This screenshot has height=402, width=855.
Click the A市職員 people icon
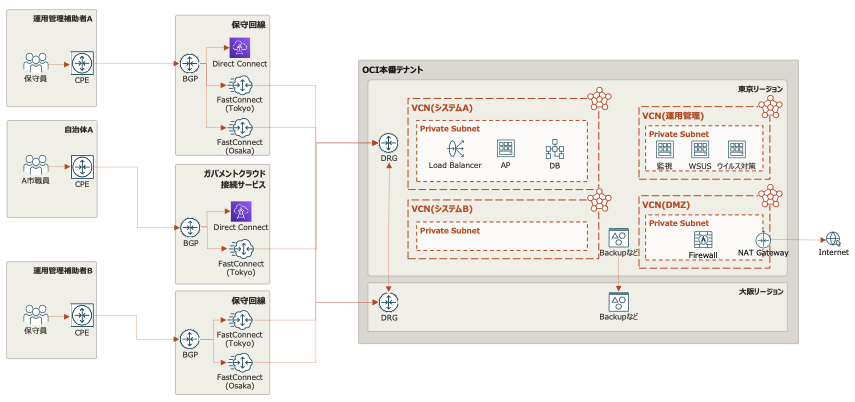tap(36, 166)
